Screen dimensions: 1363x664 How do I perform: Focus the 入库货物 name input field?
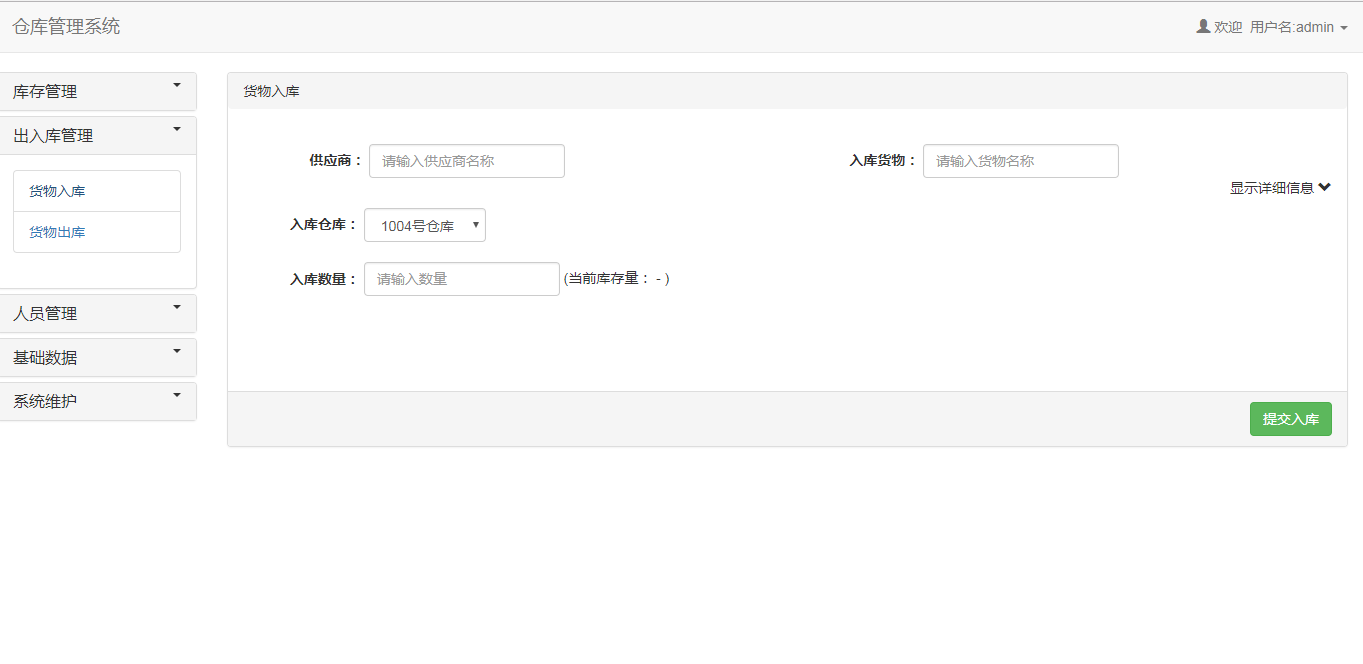tap(1021, 161)
